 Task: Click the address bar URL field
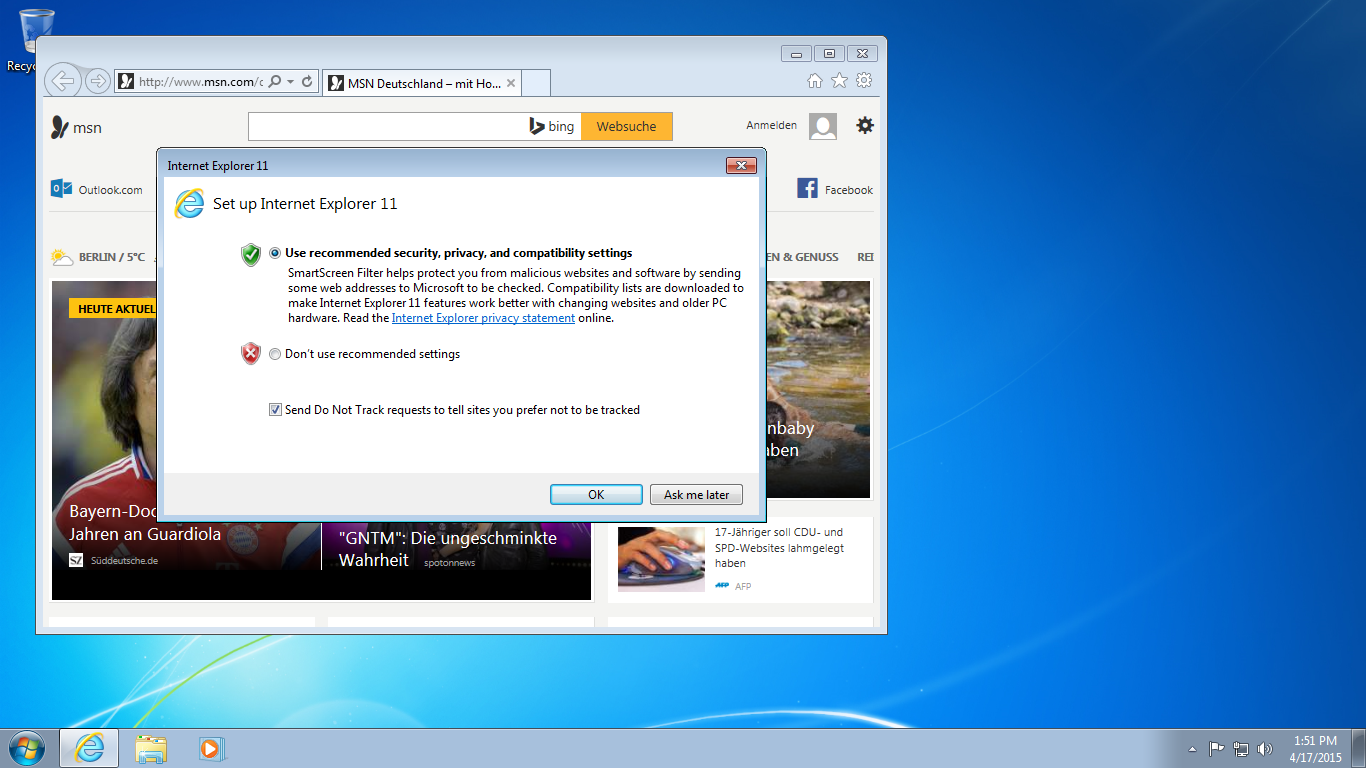200,82
